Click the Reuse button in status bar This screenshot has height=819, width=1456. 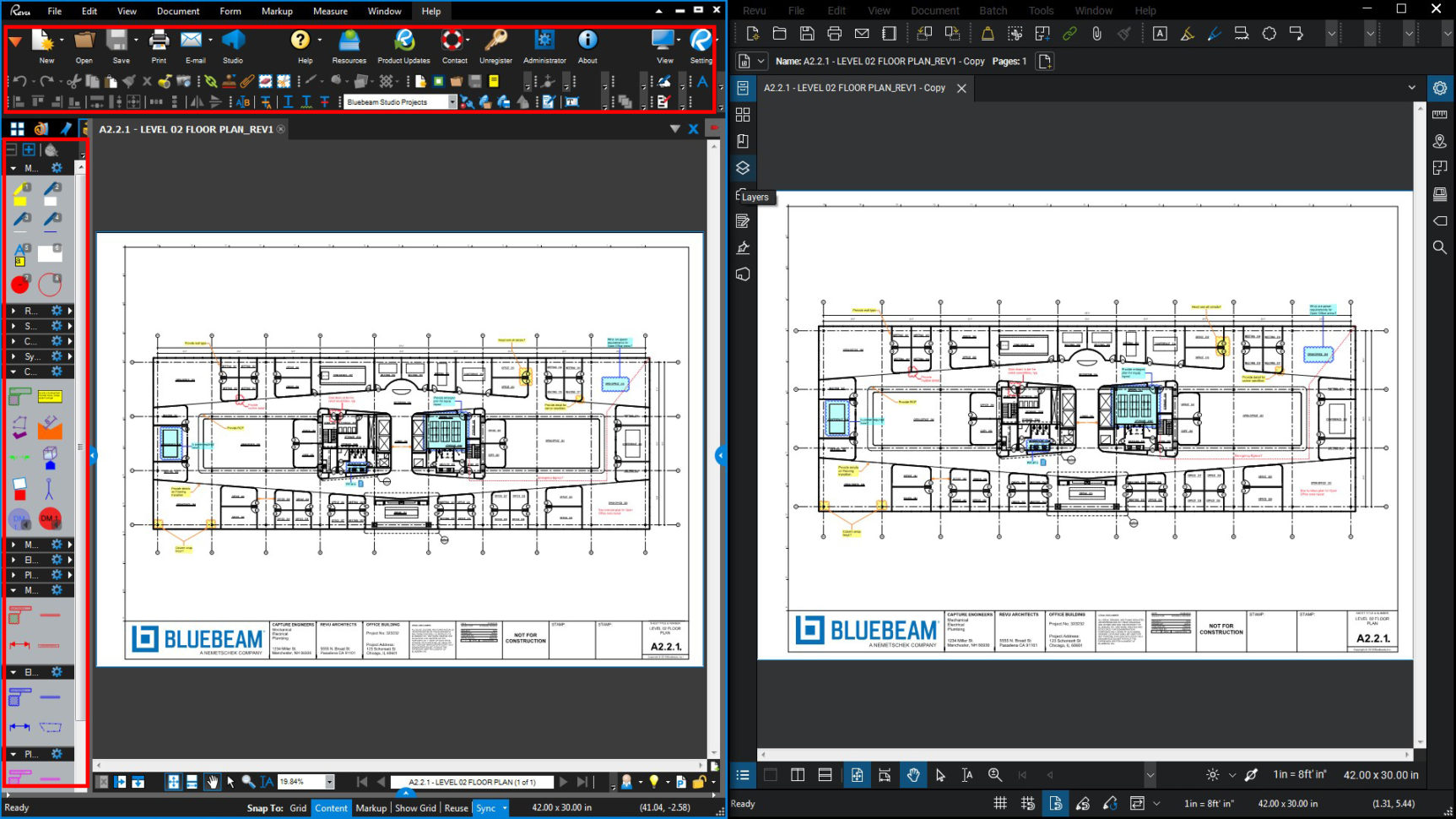(456, 808)
